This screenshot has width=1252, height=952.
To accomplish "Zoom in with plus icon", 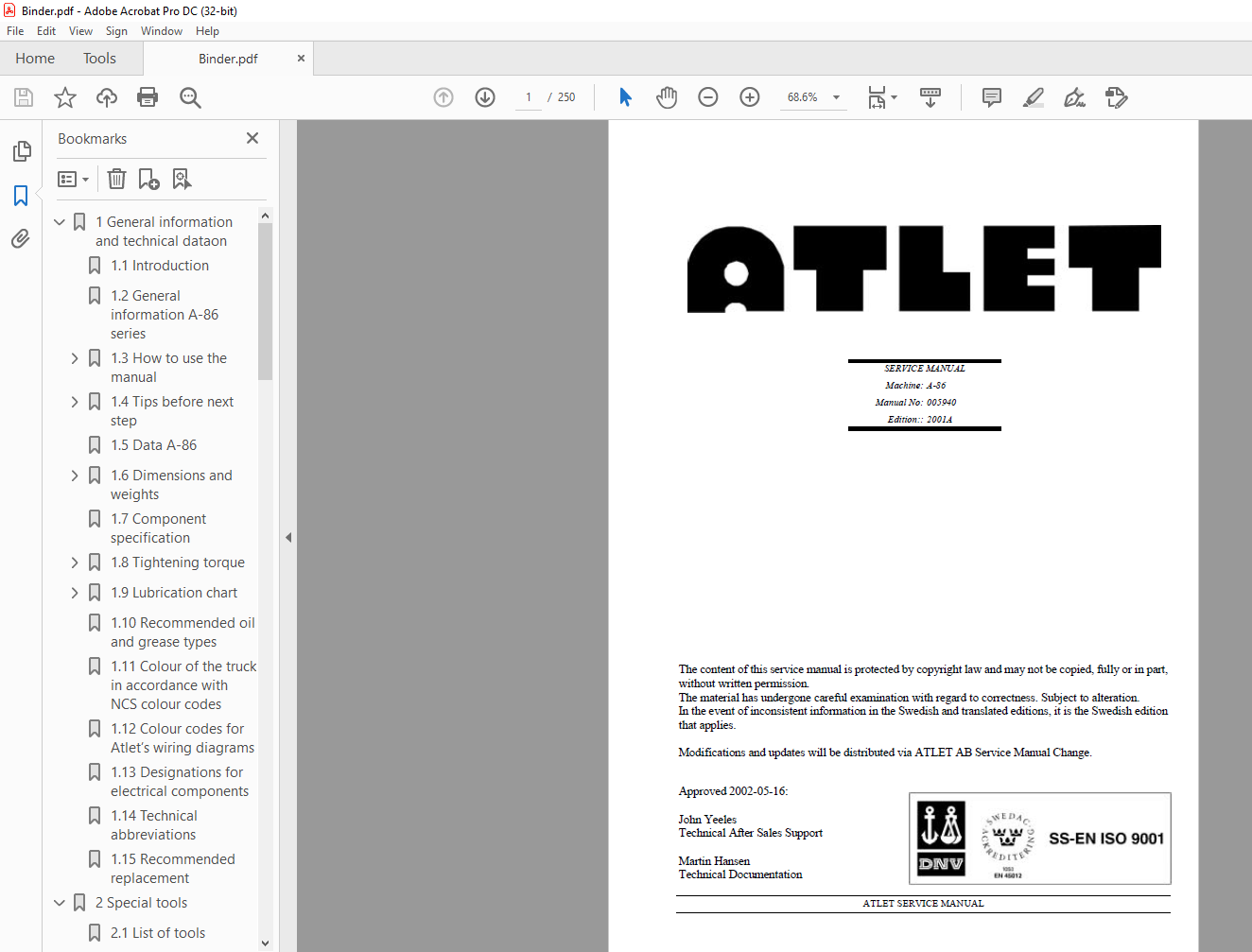I will 750,97.
